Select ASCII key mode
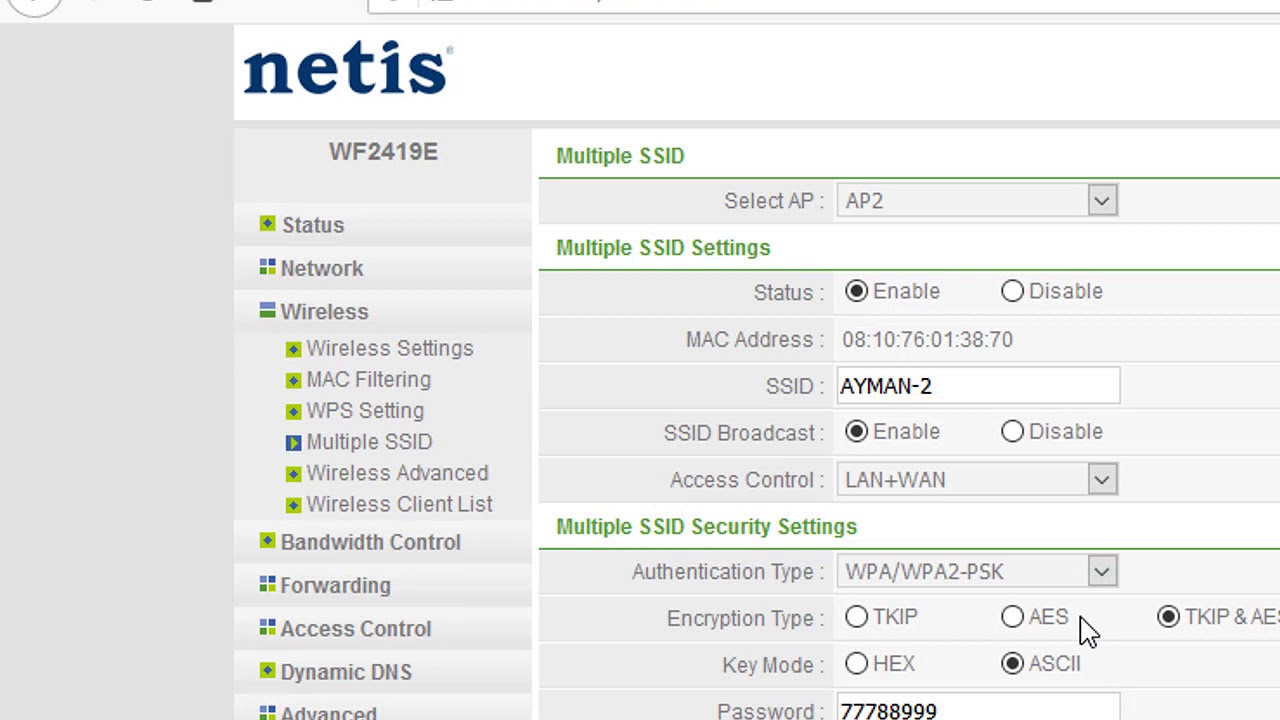The width and height of the screenshot is (1280, 720). [x=1012, y=663]
